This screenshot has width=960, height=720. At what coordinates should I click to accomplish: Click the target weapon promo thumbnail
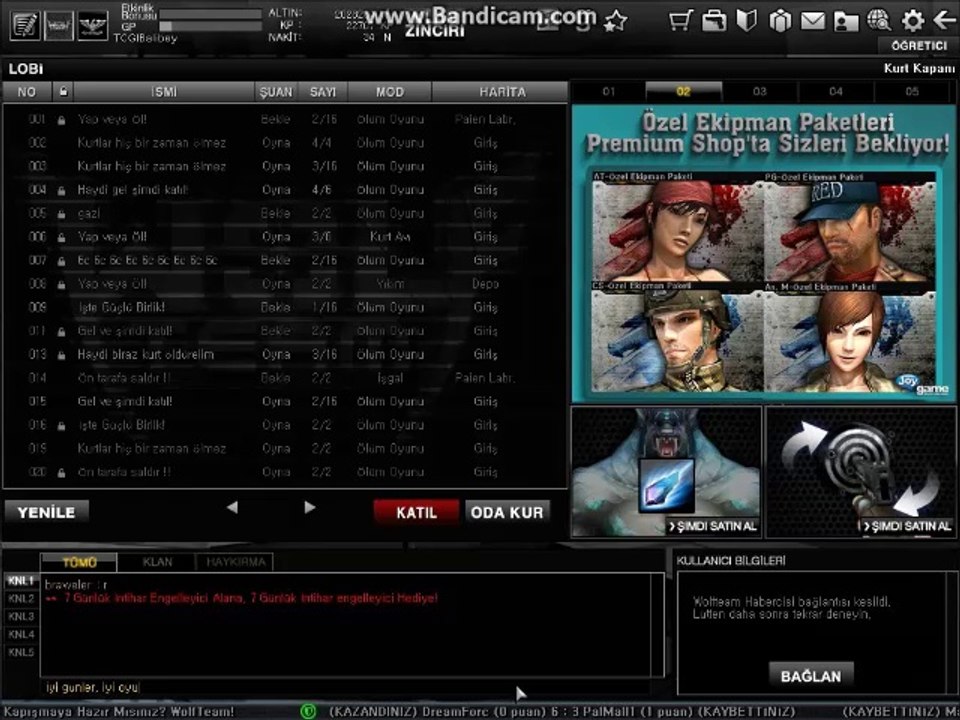coord(861,472)
